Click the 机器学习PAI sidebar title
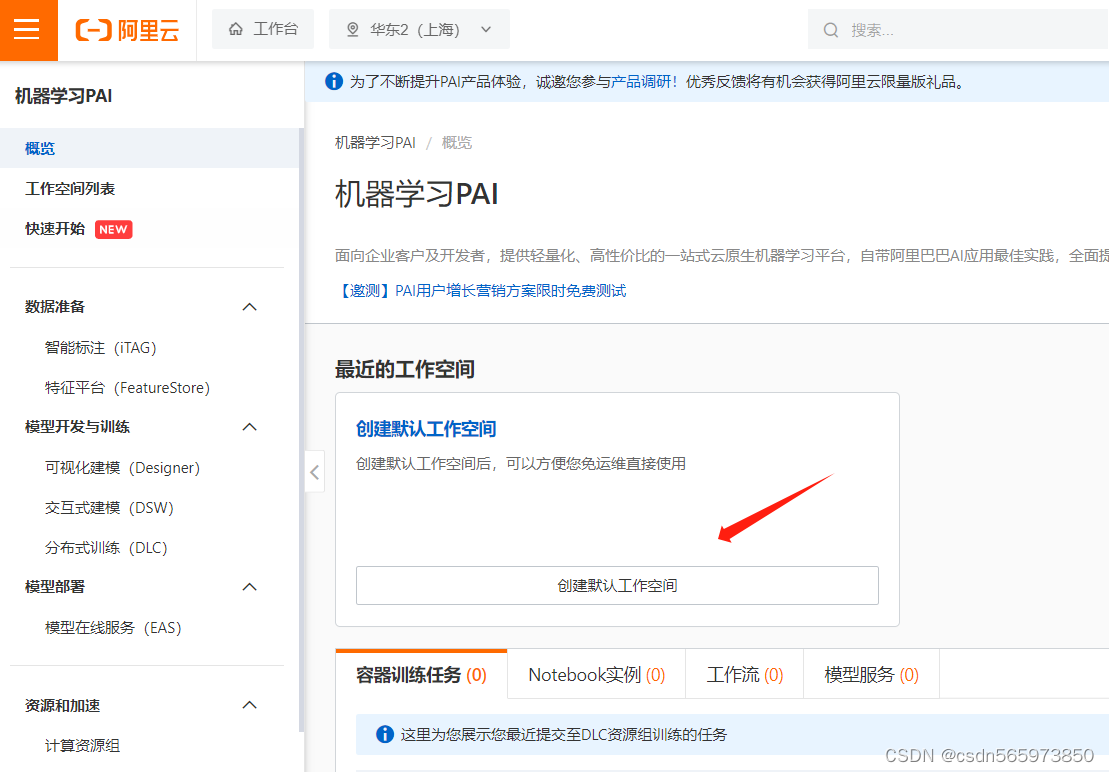Screen dimensions: 1109x772 pos(64,95)
